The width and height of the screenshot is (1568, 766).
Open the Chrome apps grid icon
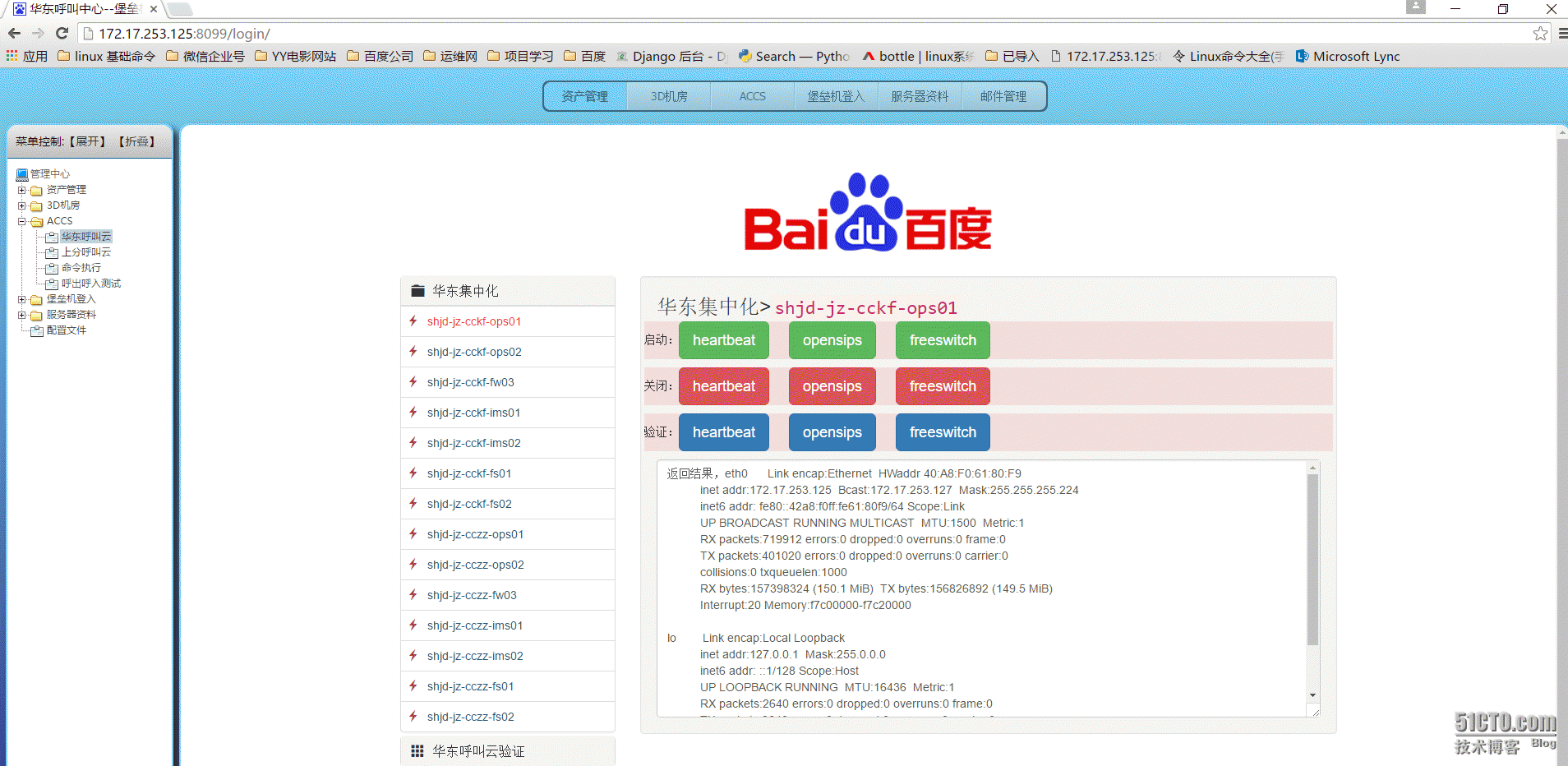(12, 56)
